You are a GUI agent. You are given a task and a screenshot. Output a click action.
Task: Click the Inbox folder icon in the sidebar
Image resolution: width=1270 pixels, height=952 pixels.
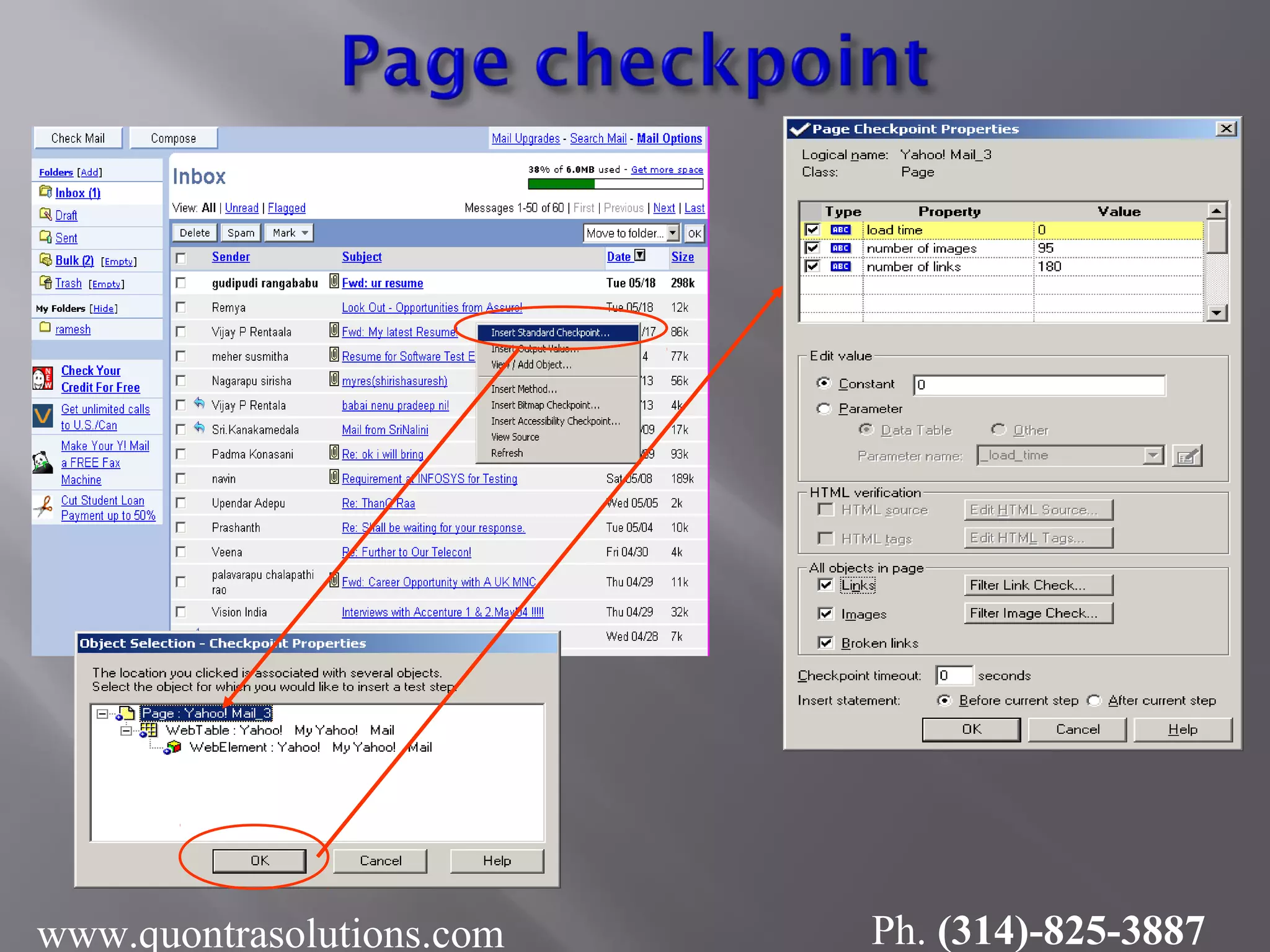(x=45, y=192)
